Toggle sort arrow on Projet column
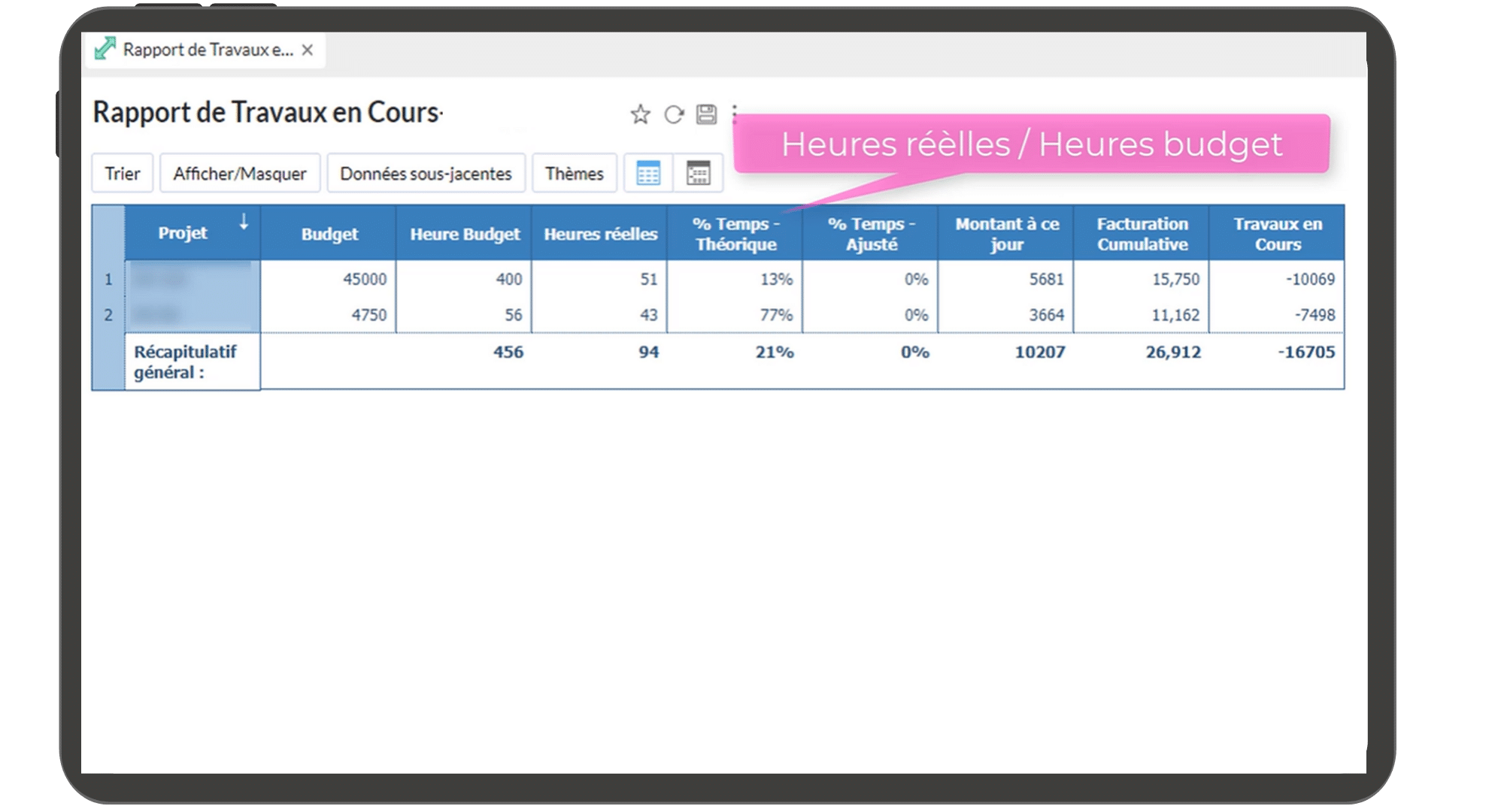Image resolution: width=1504 pixels, height=812 pixels. (x=244, y=222)
